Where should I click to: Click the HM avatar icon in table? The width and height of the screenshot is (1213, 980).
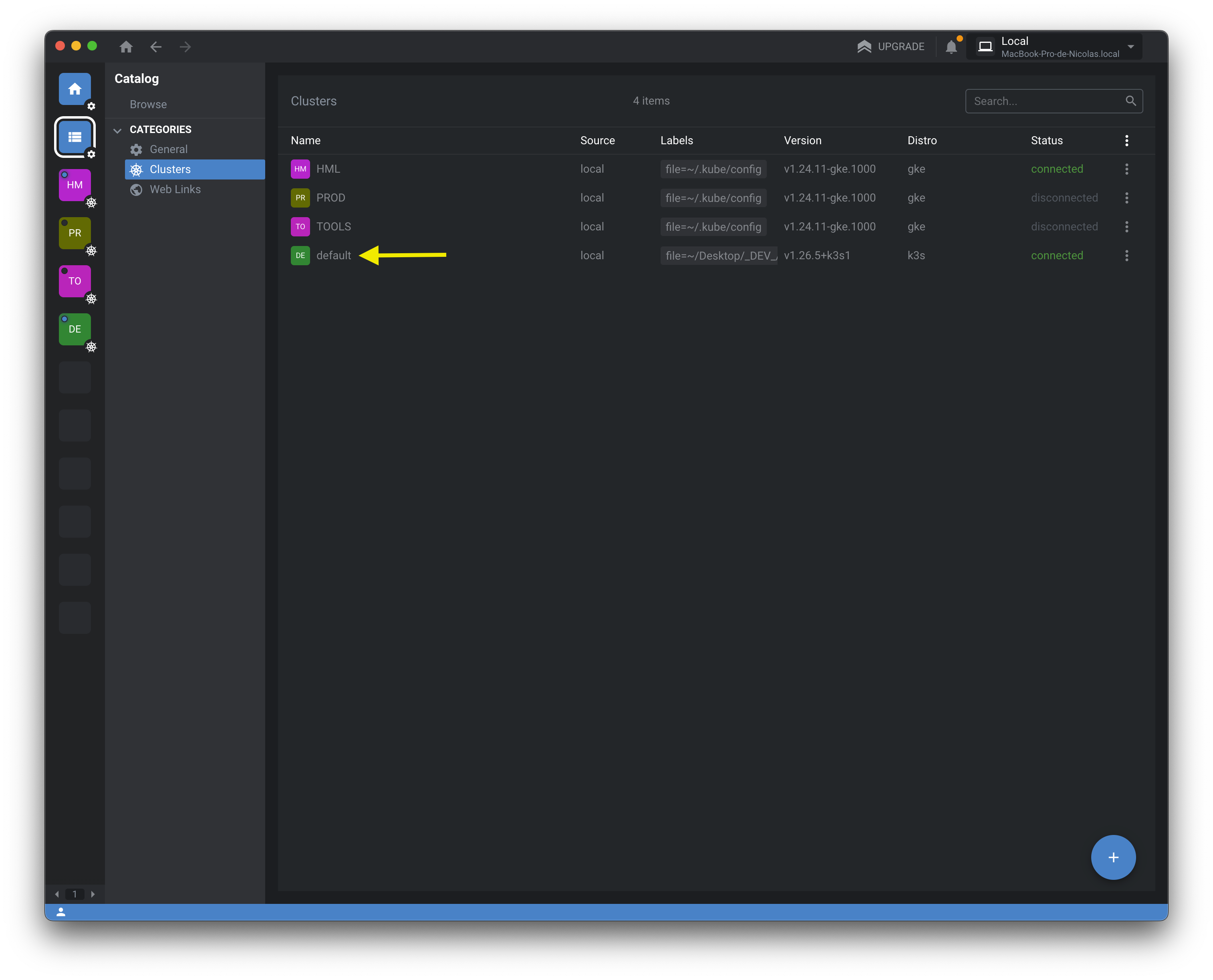tap(300, 169)
